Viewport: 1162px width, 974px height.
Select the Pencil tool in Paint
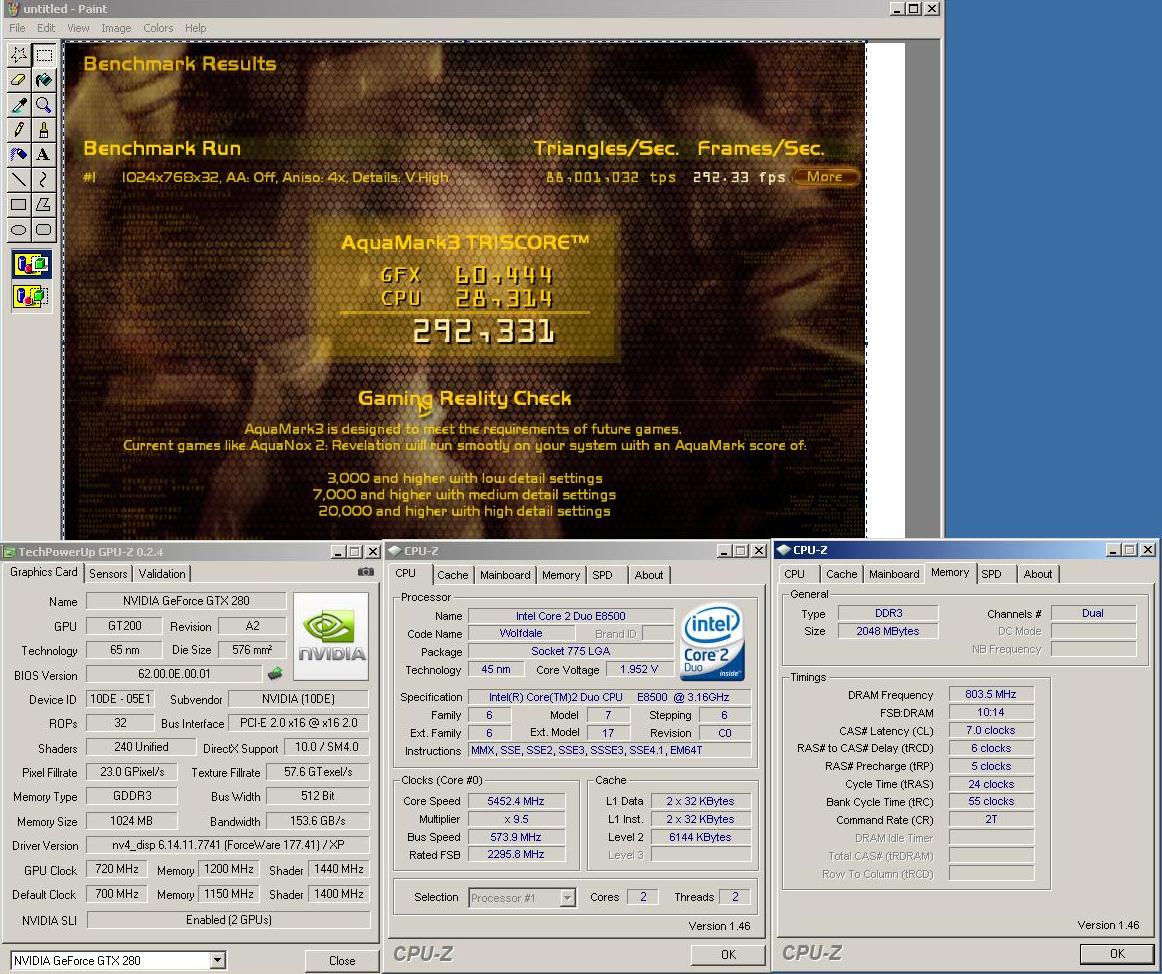(x=19, y=130)
